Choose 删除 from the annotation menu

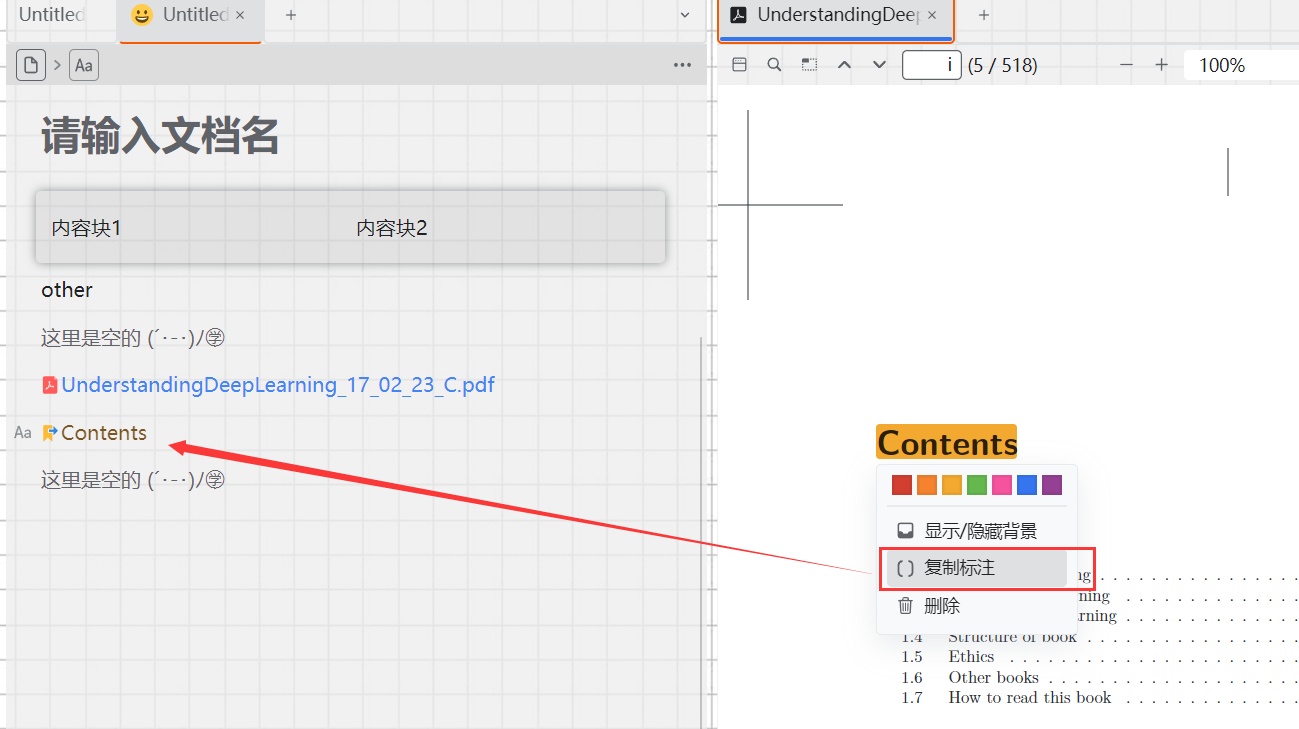tap(941, 606)
